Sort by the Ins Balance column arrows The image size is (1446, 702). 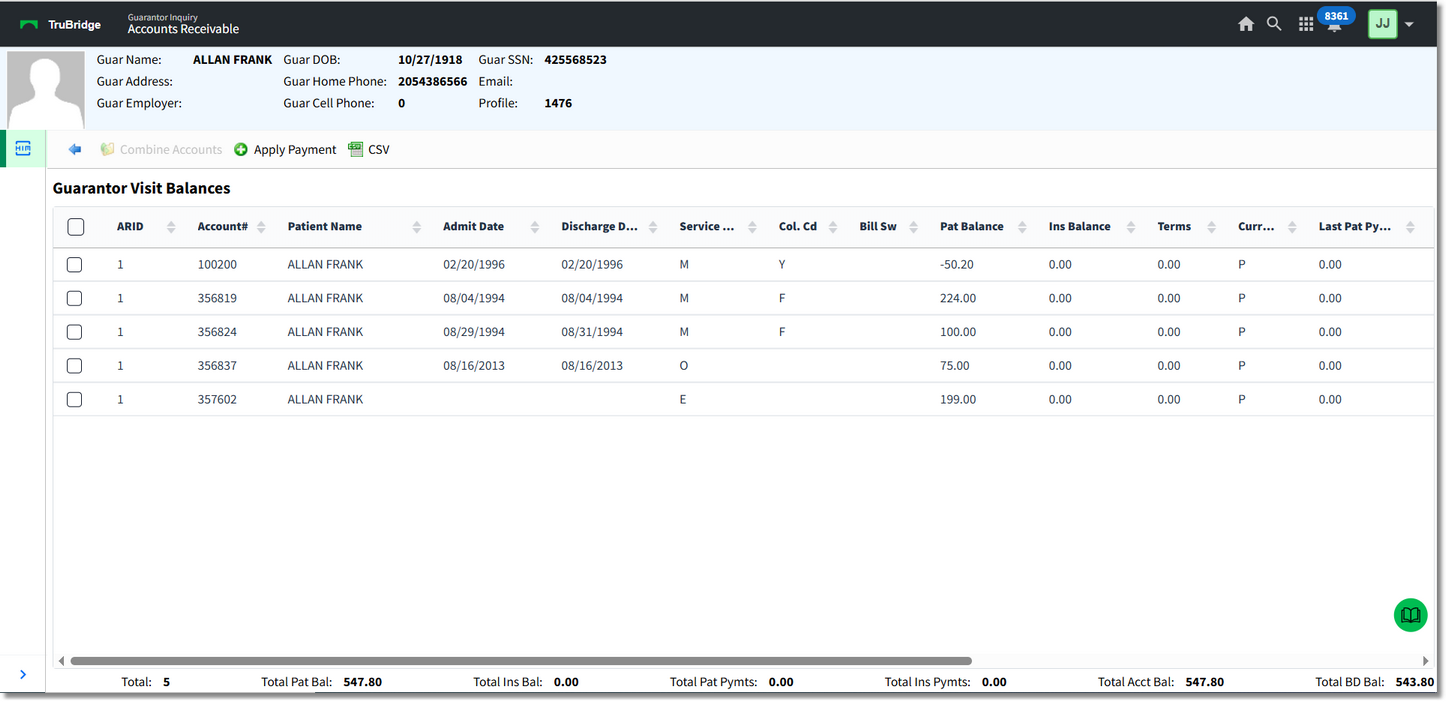pyautogui.click(x=1131, y=227)
